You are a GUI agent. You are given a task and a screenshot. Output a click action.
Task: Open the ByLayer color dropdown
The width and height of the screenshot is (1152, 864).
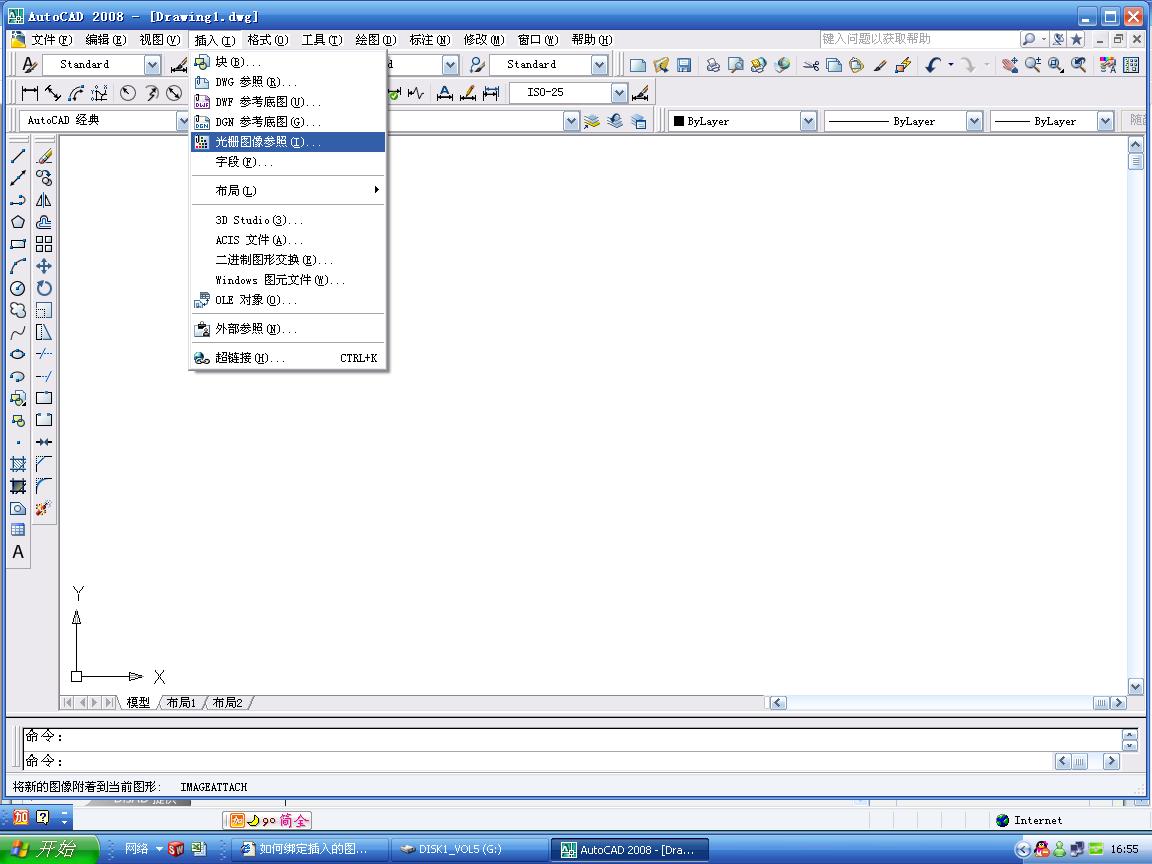pyautogui.click(x=808, y=121)
